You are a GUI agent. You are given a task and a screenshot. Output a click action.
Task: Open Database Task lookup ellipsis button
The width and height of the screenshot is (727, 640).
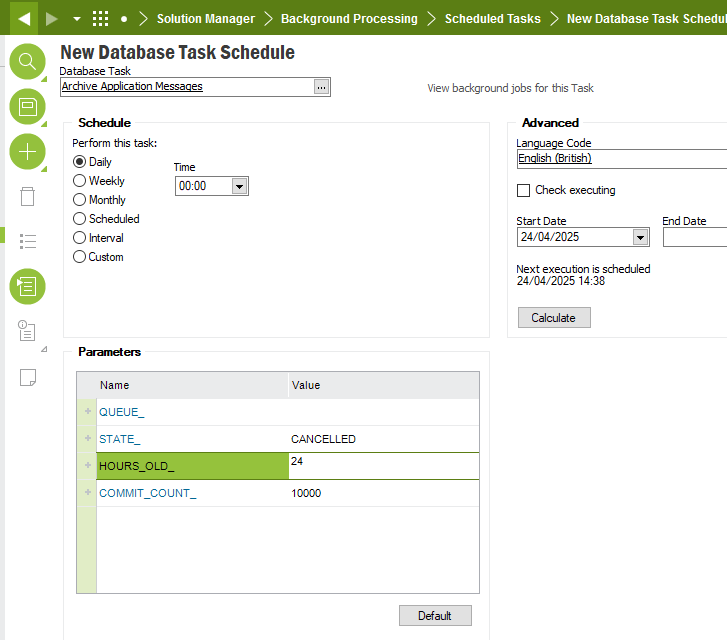[x=321, y=87]
